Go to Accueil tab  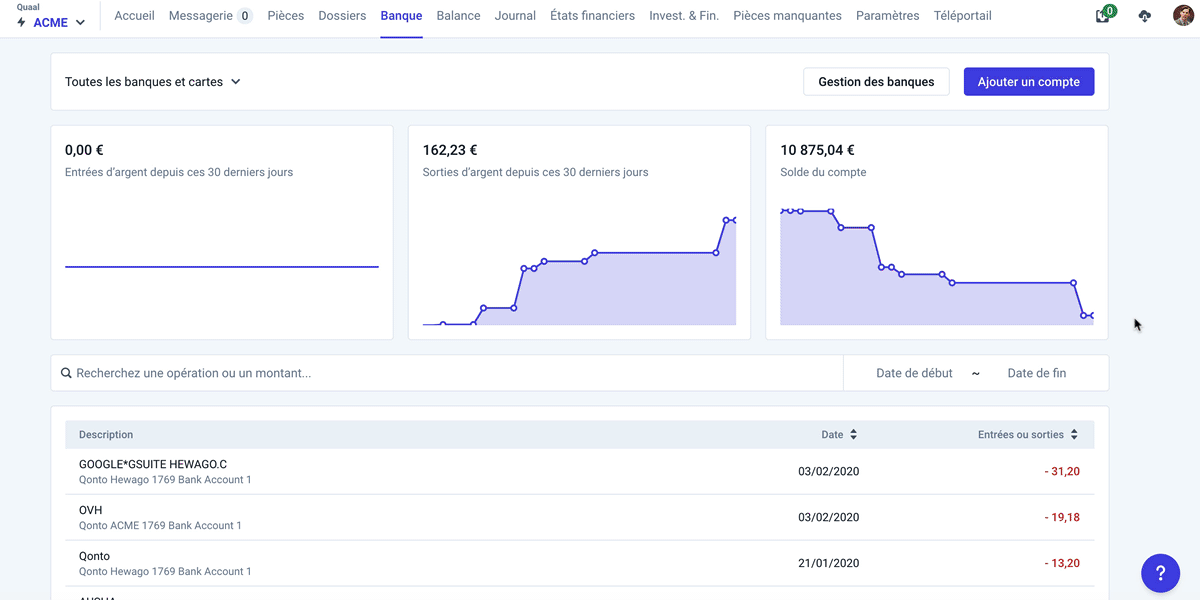click(x=134, y=16)
